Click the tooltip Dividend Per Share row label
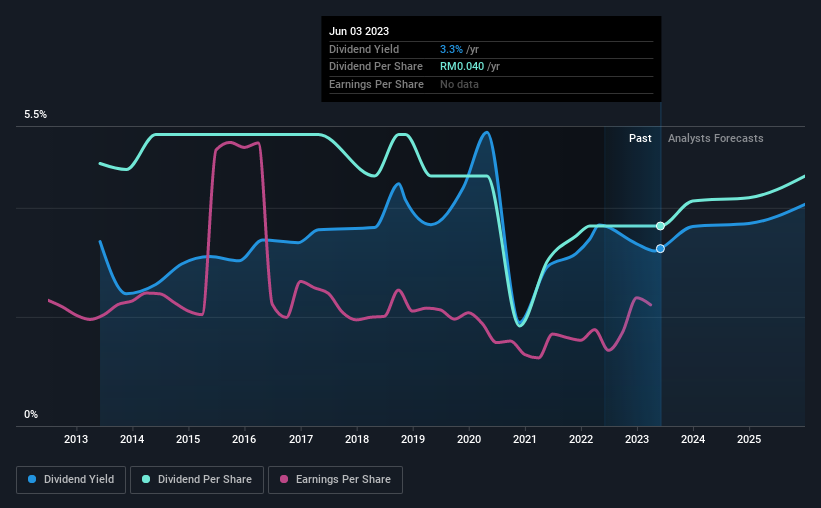821x508 pixels. click(x=376, y=67)
